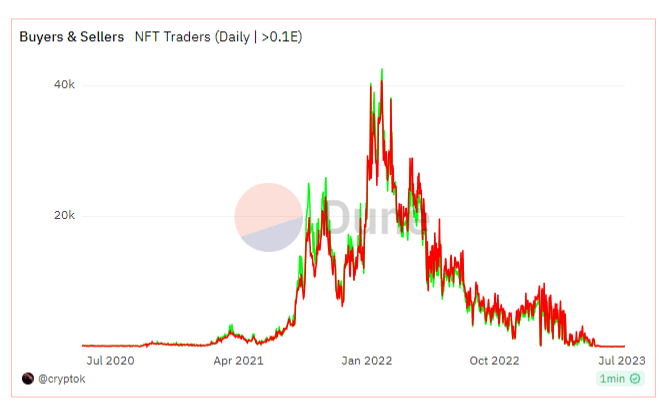Click the 1min refresh status badge

click(620, 378)
